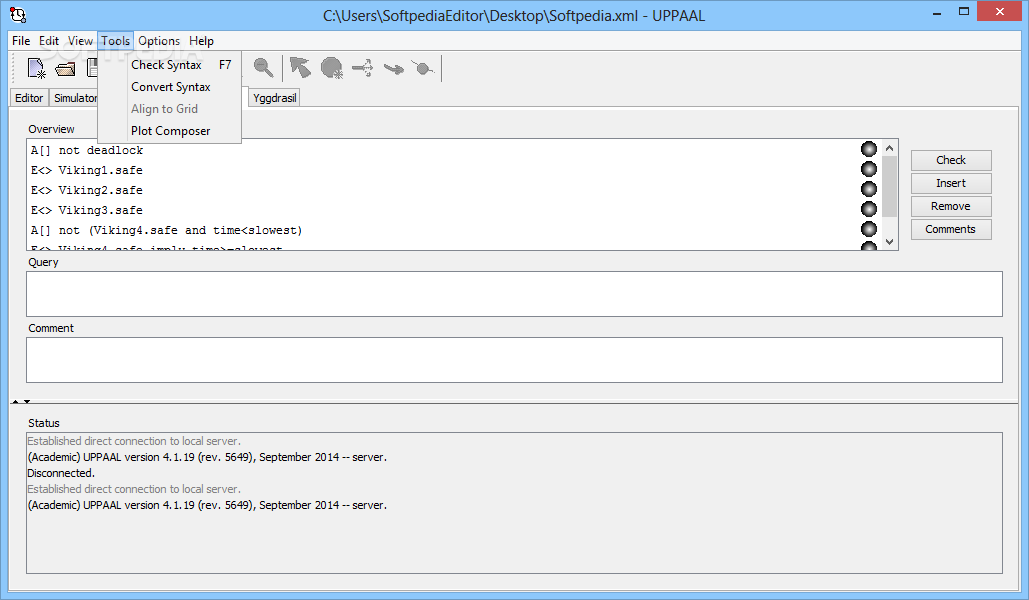Click the Check button

pos(951,160)
